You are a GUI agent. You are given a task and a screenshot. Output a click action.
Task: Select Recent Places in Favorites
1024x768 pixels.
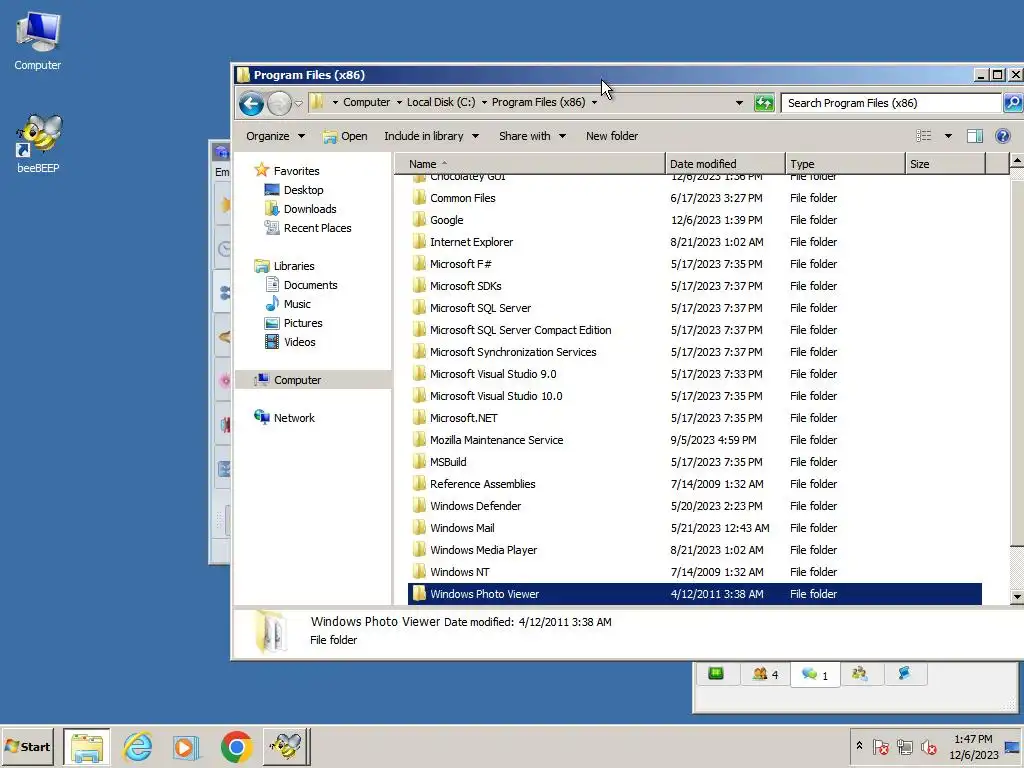pyautogui.click(x=308, y=228)
